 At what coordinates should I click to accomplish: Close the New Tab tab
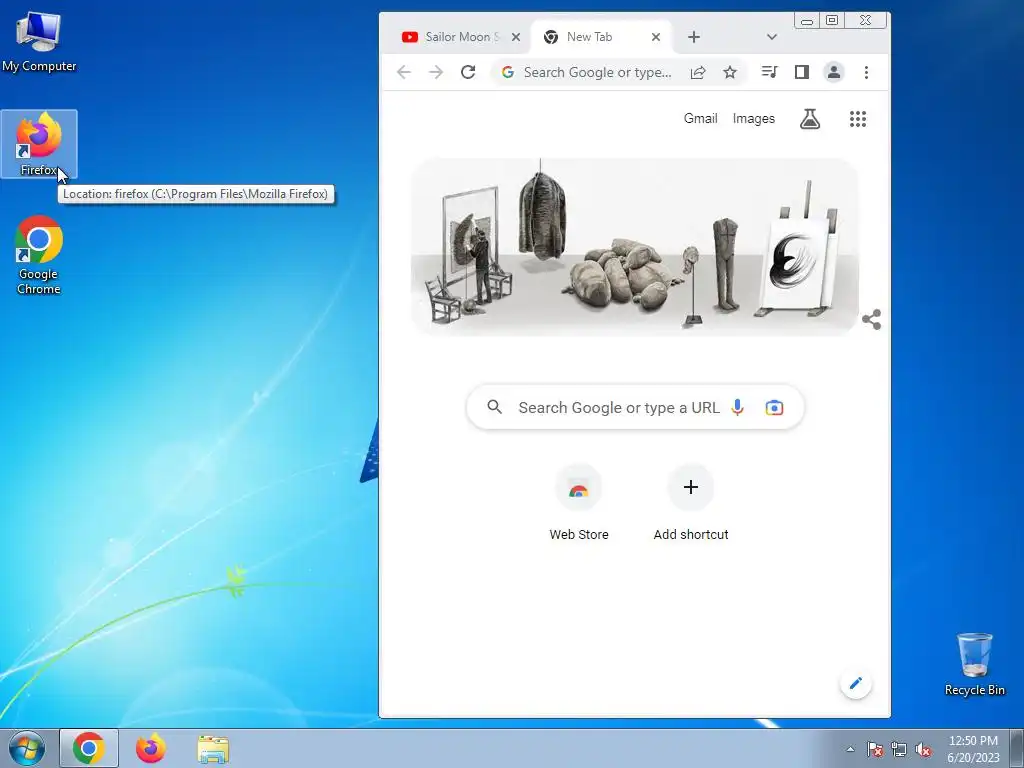click(656, 37)
